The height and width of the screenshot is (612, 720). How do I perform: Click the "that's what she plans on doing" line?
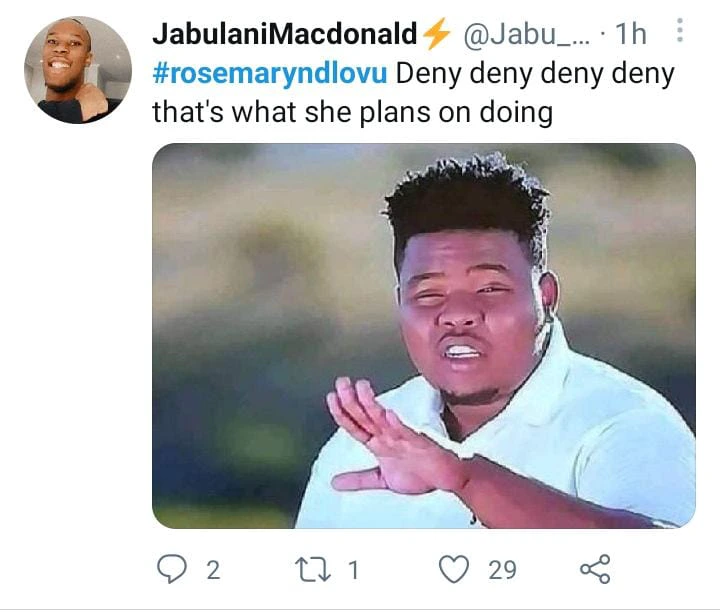[x=352, y=112]
